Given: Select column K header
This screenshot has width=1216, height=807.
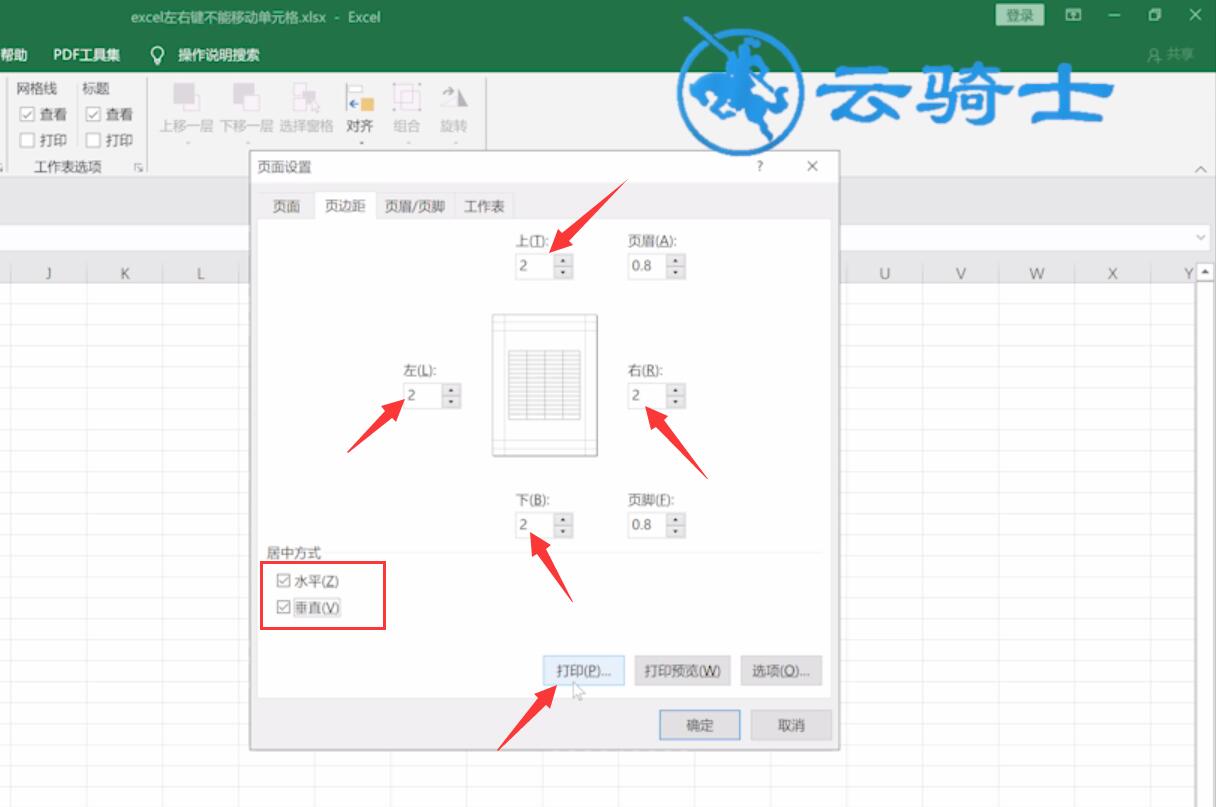Looking at the screenshot, I should coord(125,273).
